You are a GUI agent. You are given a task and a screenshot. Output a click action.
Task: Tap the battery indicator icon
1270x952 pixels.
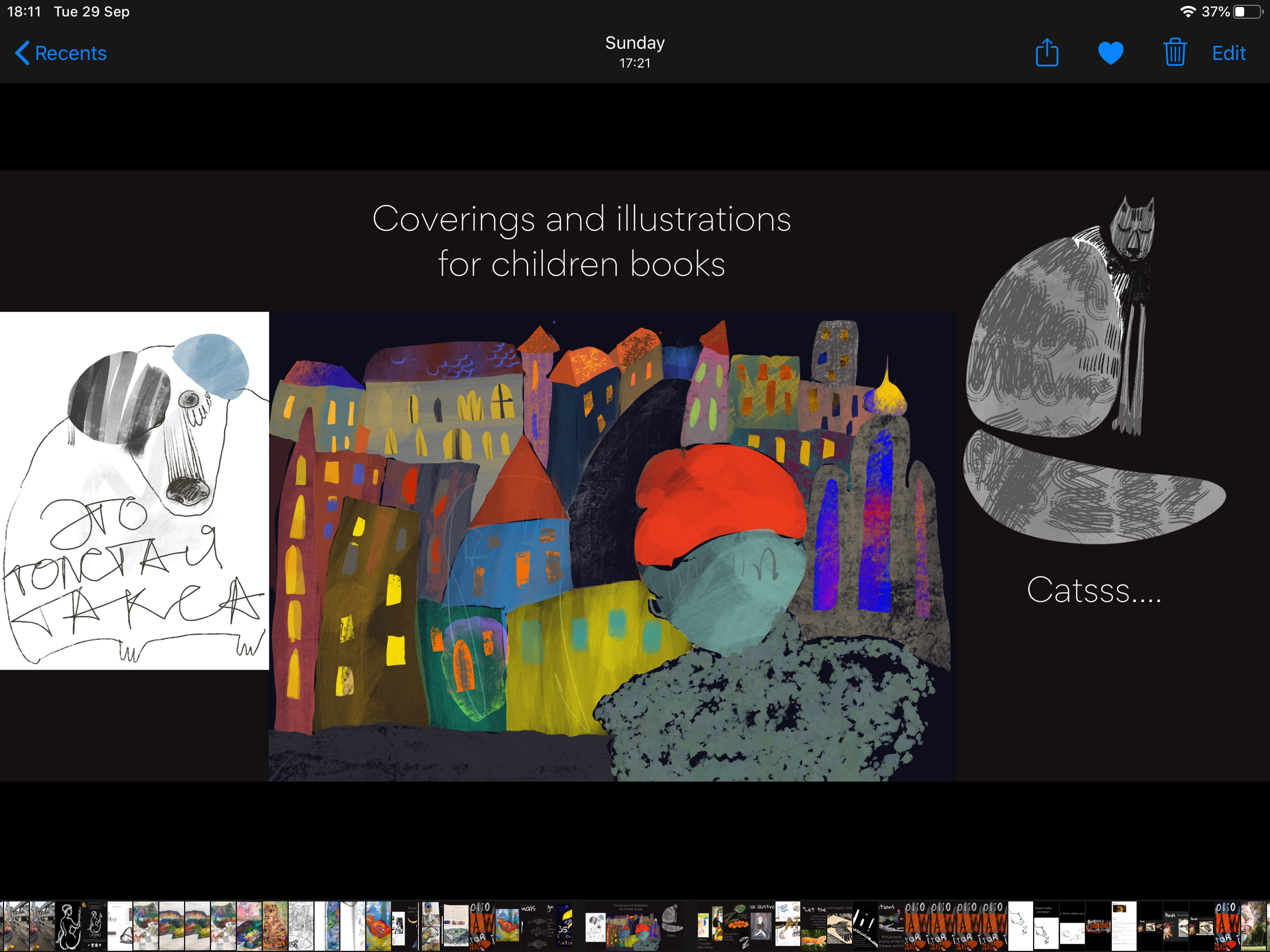[x=1248, y=12]
